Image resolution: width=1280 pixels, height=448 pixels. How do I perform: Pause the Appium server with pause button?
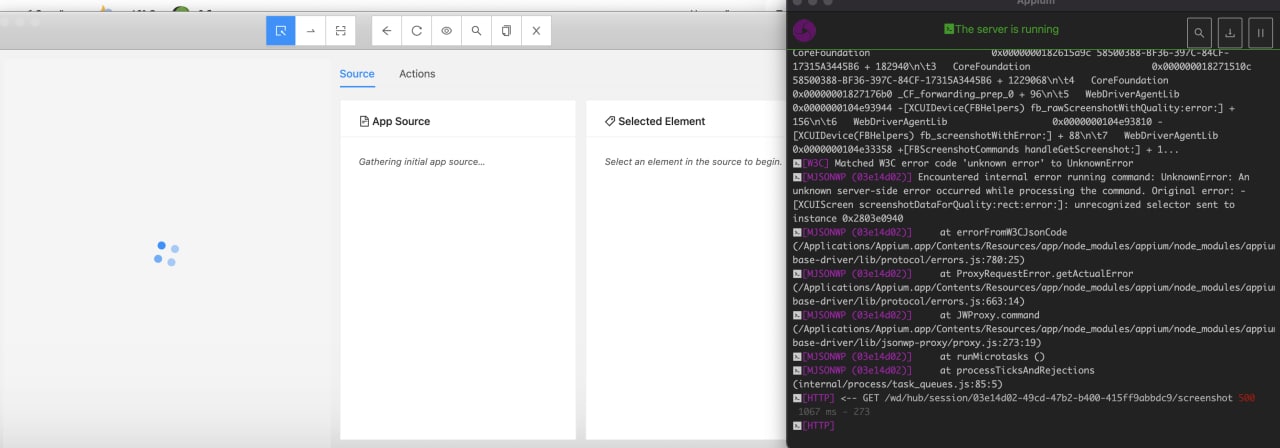[1261, 33]
